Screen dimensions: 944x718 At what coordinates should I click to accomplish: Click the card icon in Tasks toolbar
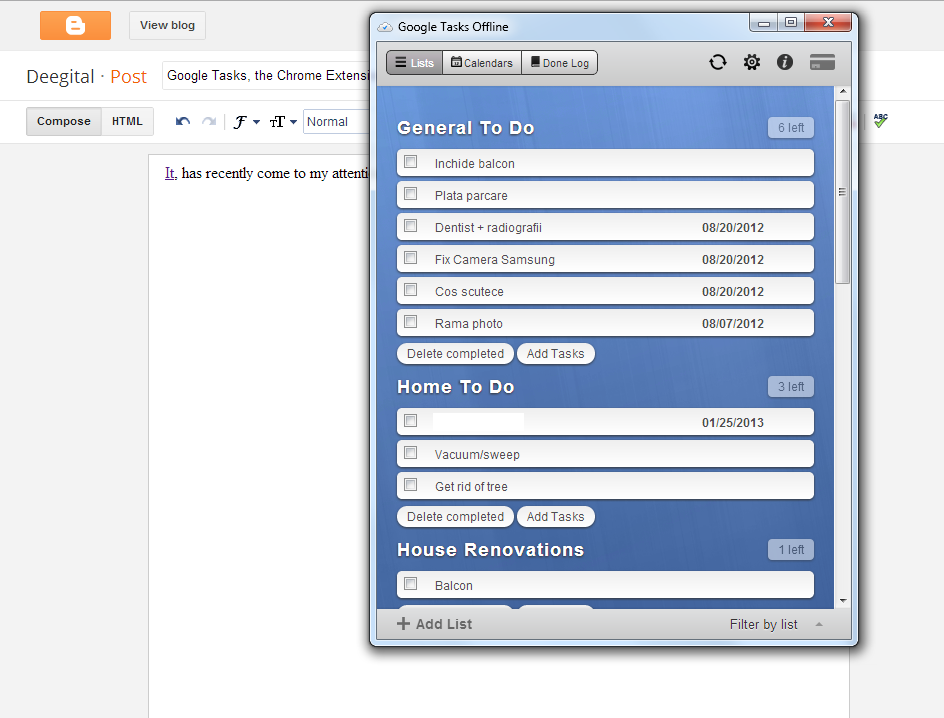(822, 62)
